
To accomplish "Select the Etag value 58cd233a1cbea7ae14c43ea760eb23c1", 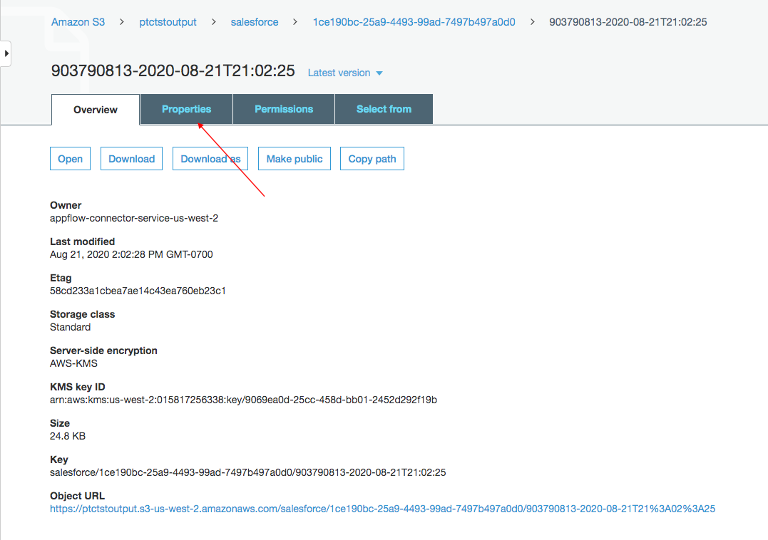I will coord(138,291).
